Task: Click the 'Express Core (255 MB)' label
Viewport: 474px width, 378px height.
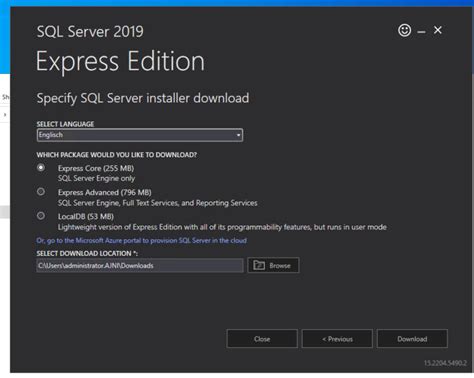Action: coord(96,168)
